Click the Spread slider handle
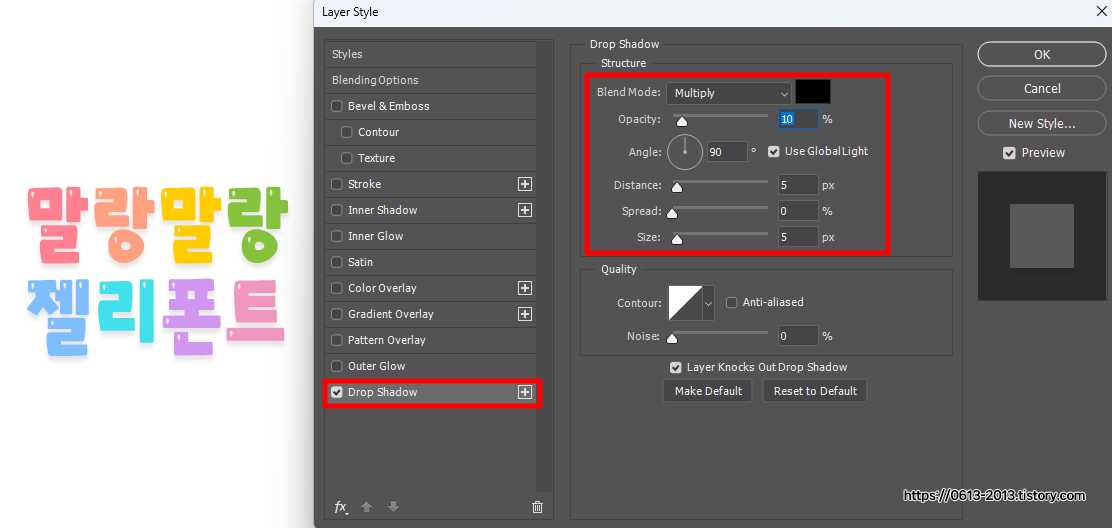The width and height of the screenshot is (1112, 528). pos(672,213)
